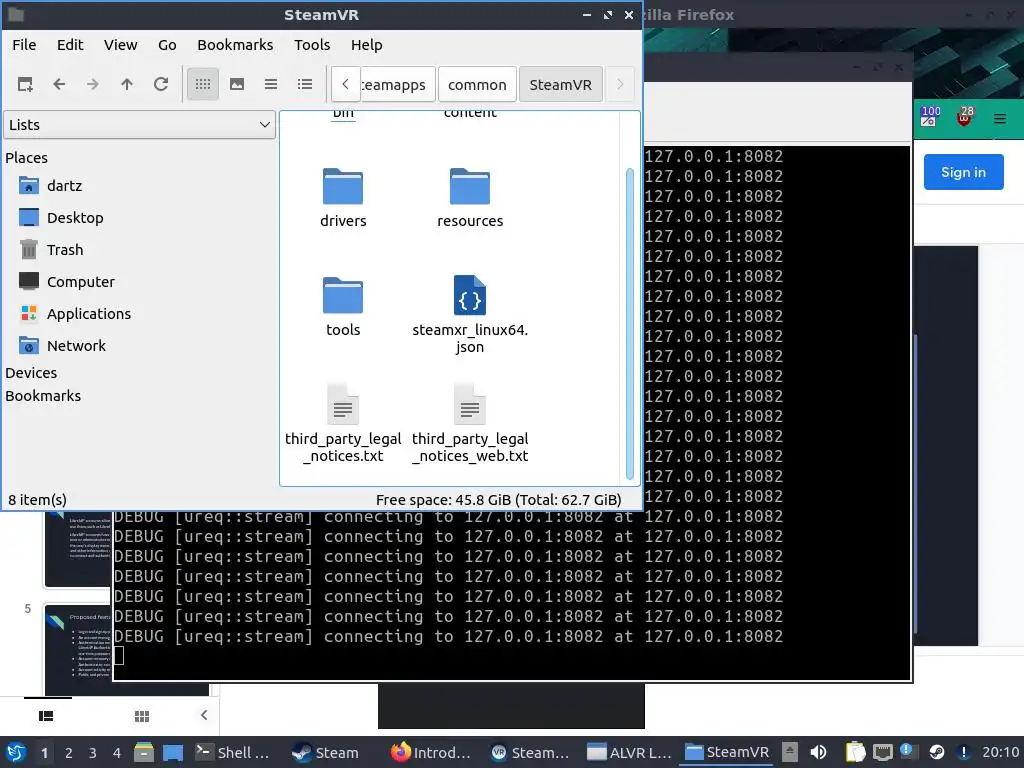The image size is (1024, 768).
Task: Click grid view icon in presentation panel
Action: [x=142, y=716]
